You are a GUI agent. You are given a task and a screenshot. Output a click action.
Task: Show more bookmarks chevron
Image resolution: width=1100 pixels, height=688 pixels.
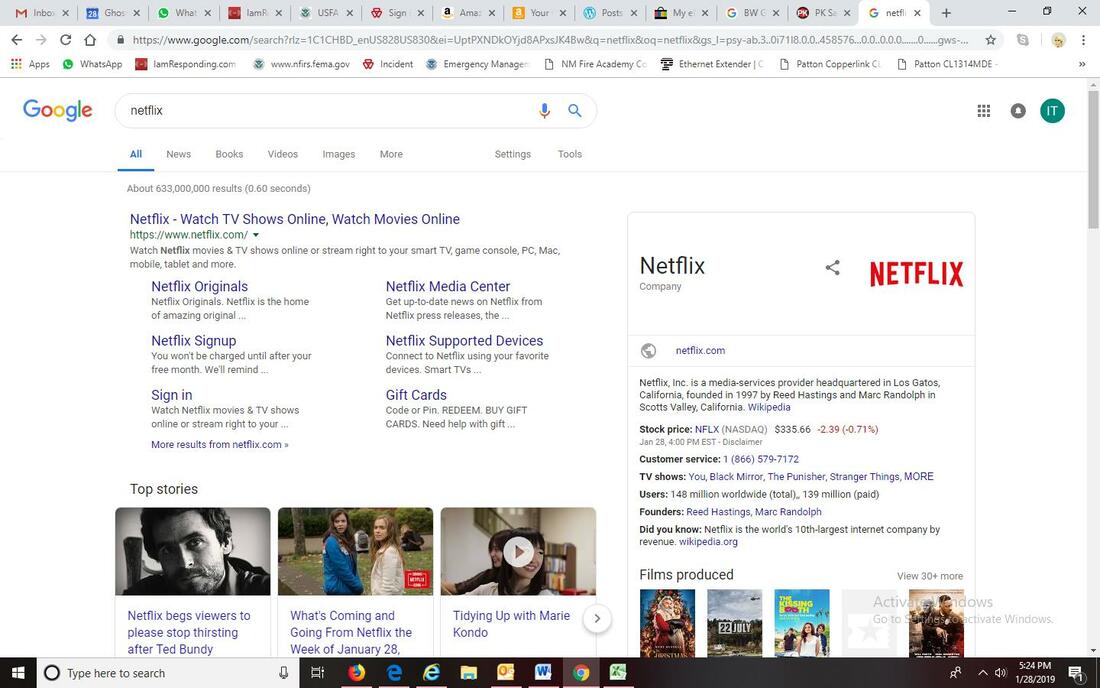click(x=1082, y=64)
